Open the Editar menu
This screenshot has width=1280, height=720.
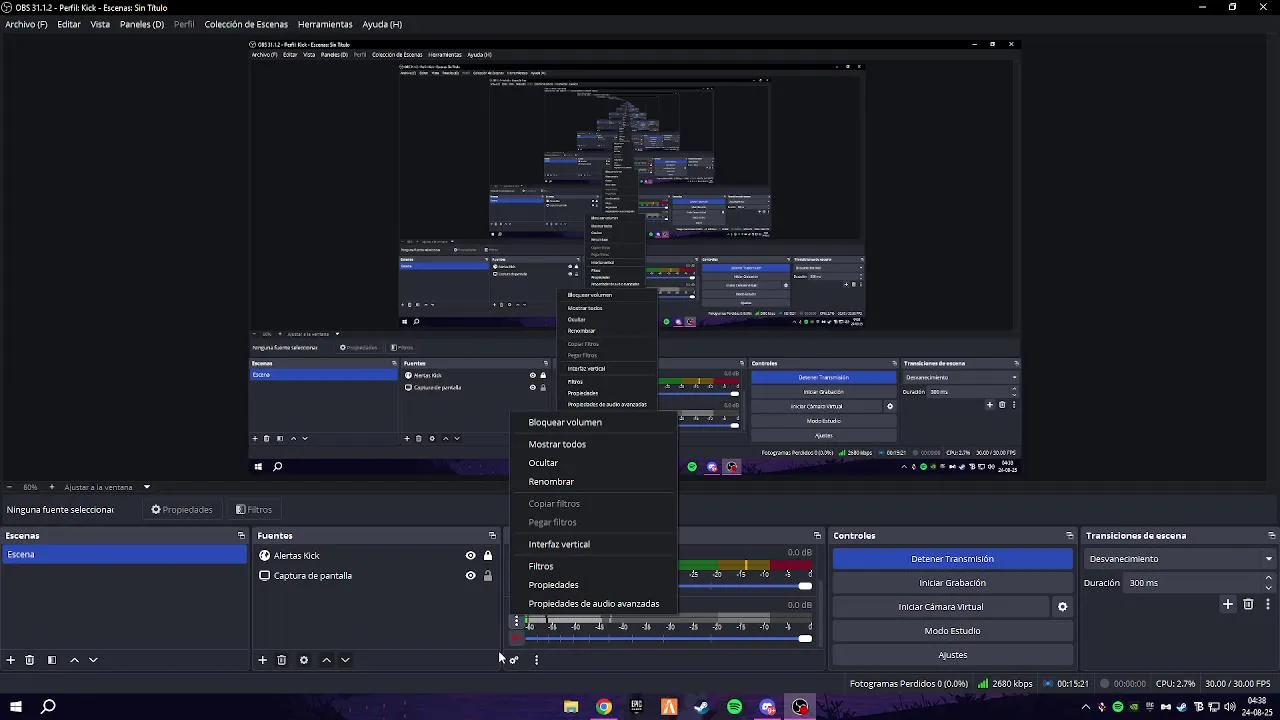(x=69, y=24)
